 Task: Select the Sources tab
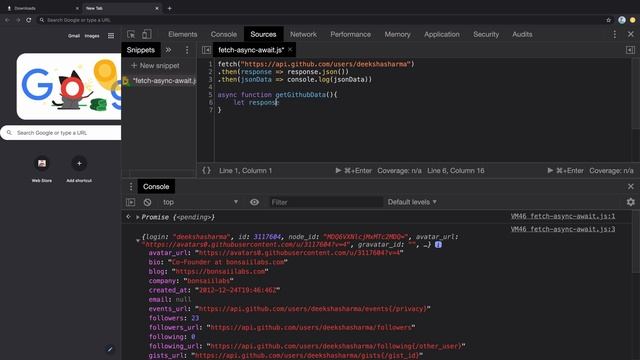click(263, 34)
